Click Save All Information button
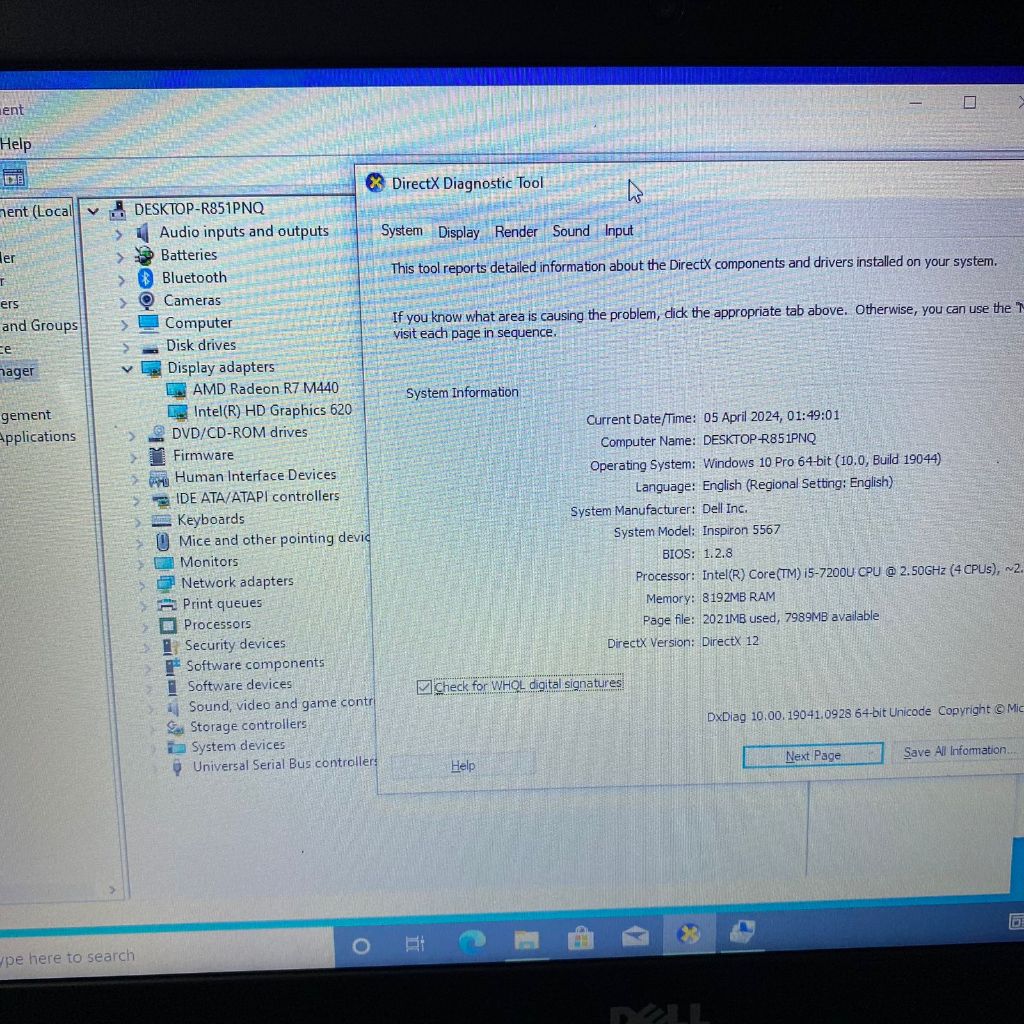This screenshot has width=1024, height=1024. pos(958,751)
